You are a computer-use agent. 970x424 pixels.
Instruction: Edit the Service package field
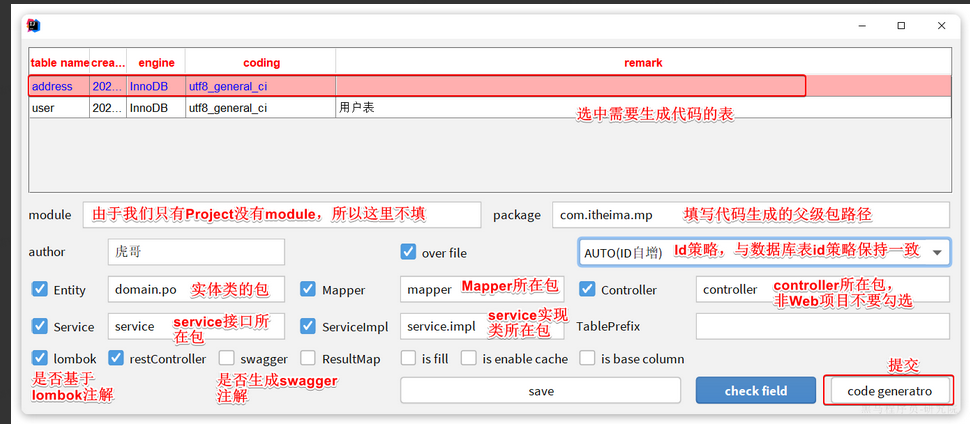coord(196,326)
